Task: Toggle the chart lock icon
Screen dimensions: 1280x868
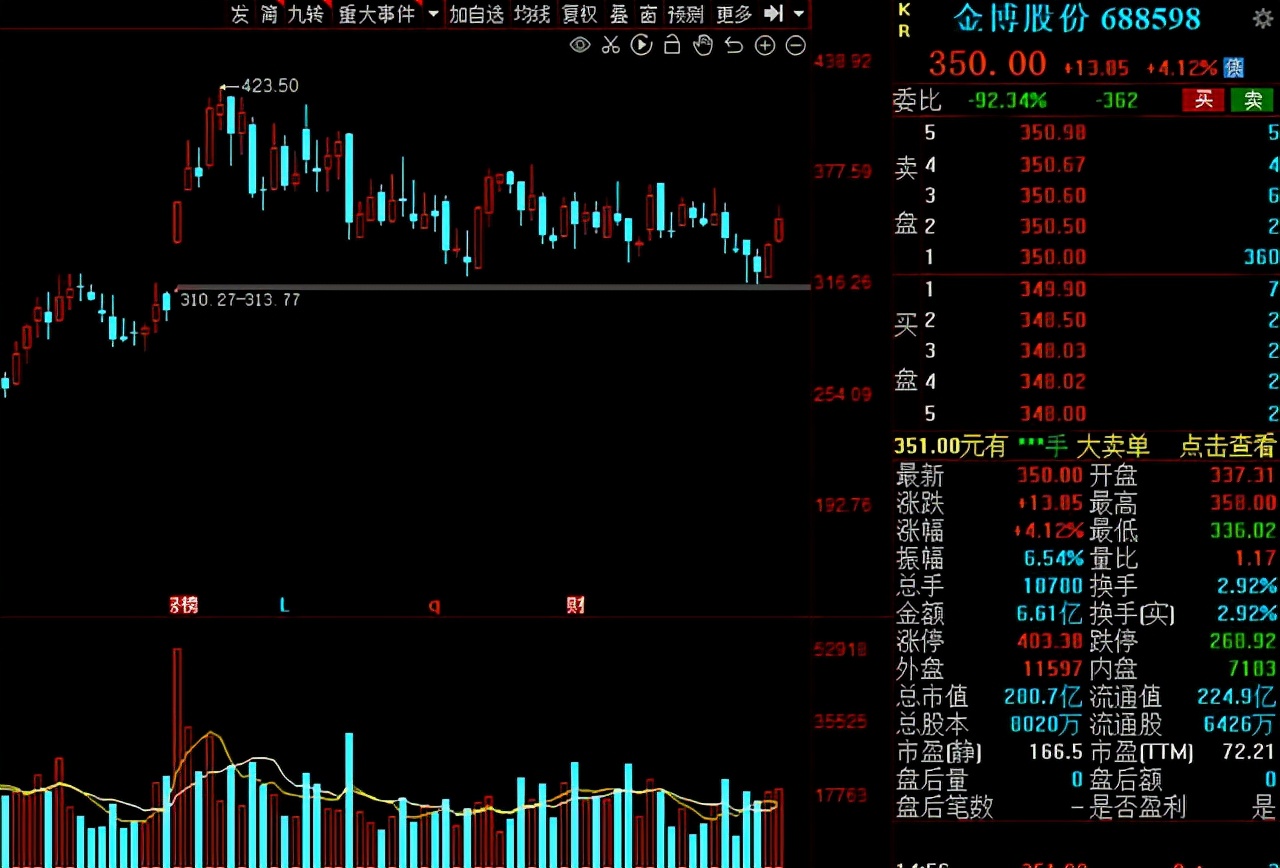Action: 672,45
